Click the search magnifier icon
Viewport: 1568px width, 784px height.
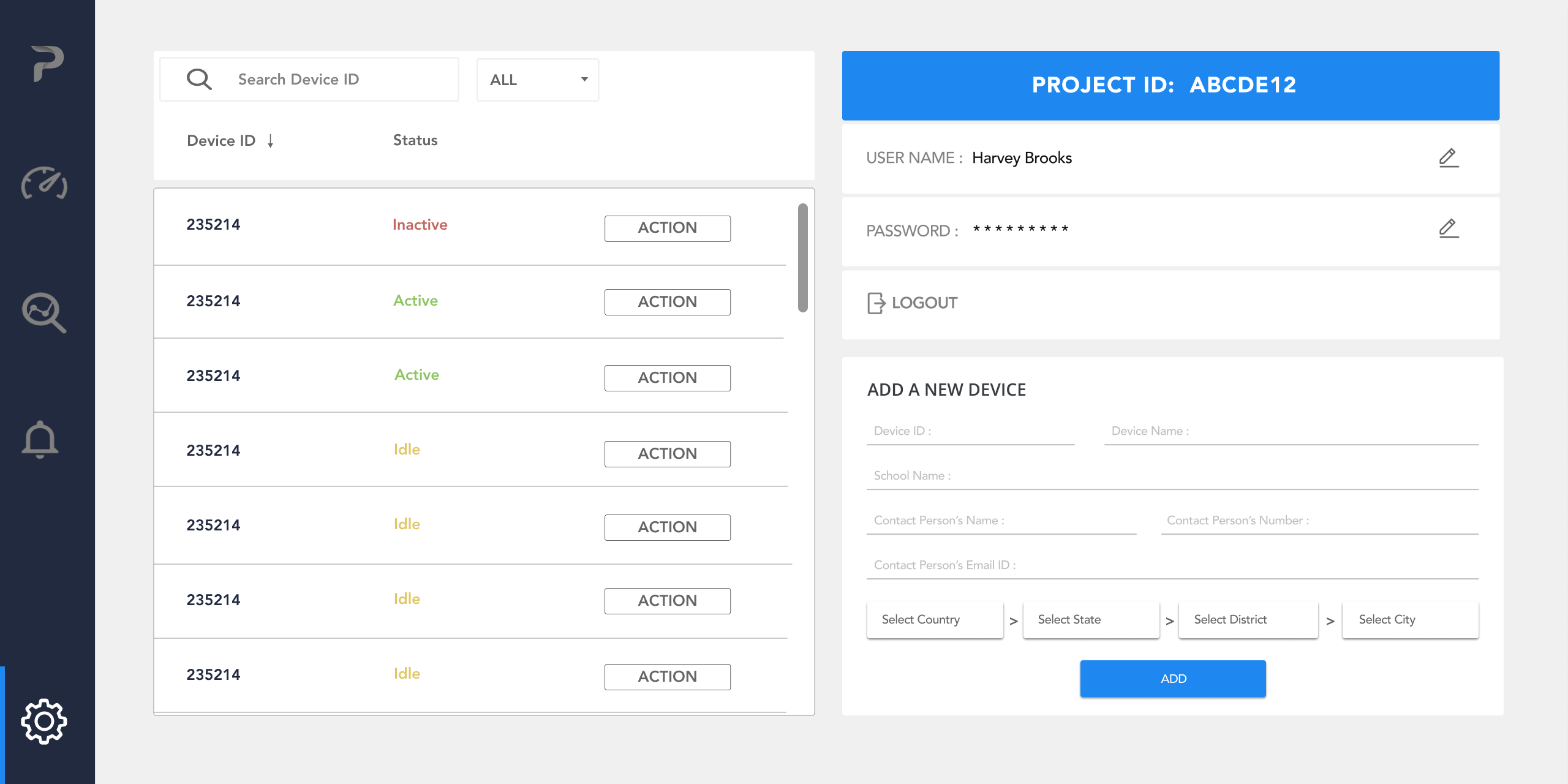199,80
